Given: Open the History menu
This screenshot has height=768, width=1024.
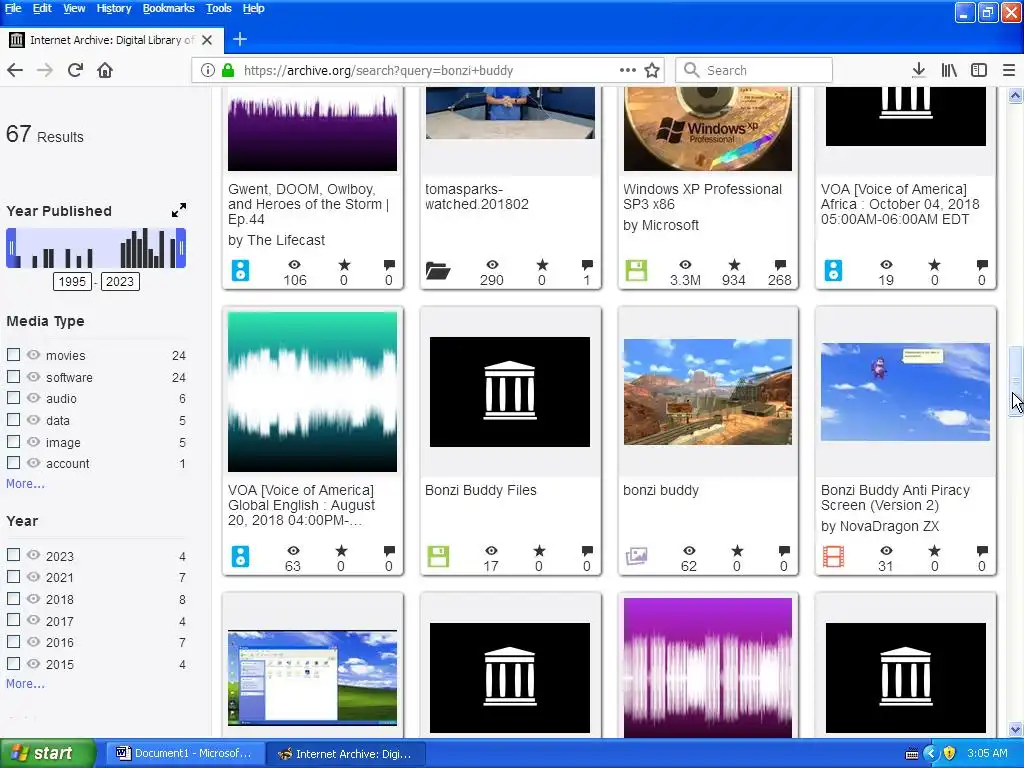Looking at the screenshot, I should [x=114, y=8].
